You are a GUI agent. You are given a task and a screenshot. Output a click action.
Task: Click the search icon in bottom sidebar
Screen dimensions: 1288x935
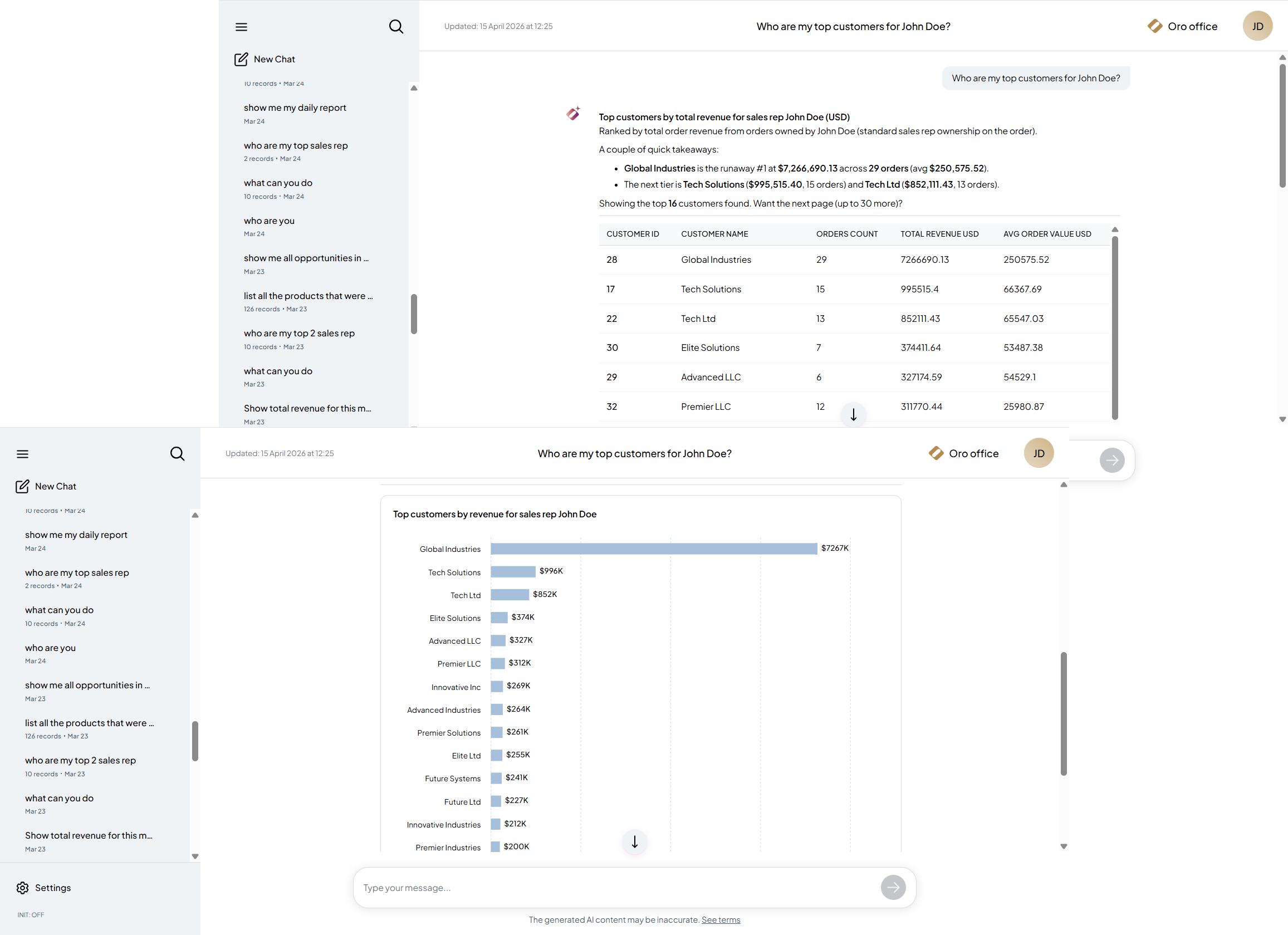click(x=177, y=454)
